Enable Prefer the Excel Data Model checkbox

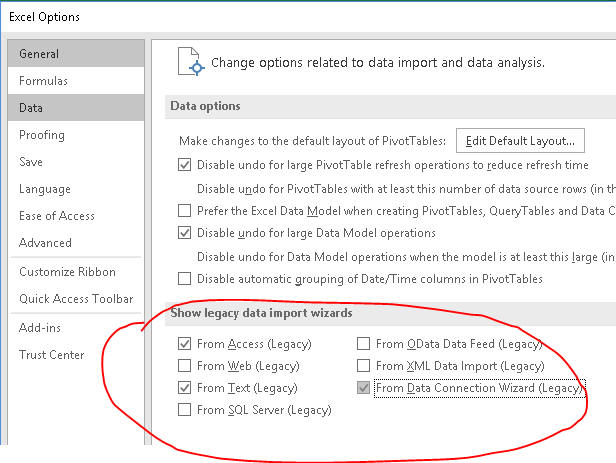click(184, 211)
